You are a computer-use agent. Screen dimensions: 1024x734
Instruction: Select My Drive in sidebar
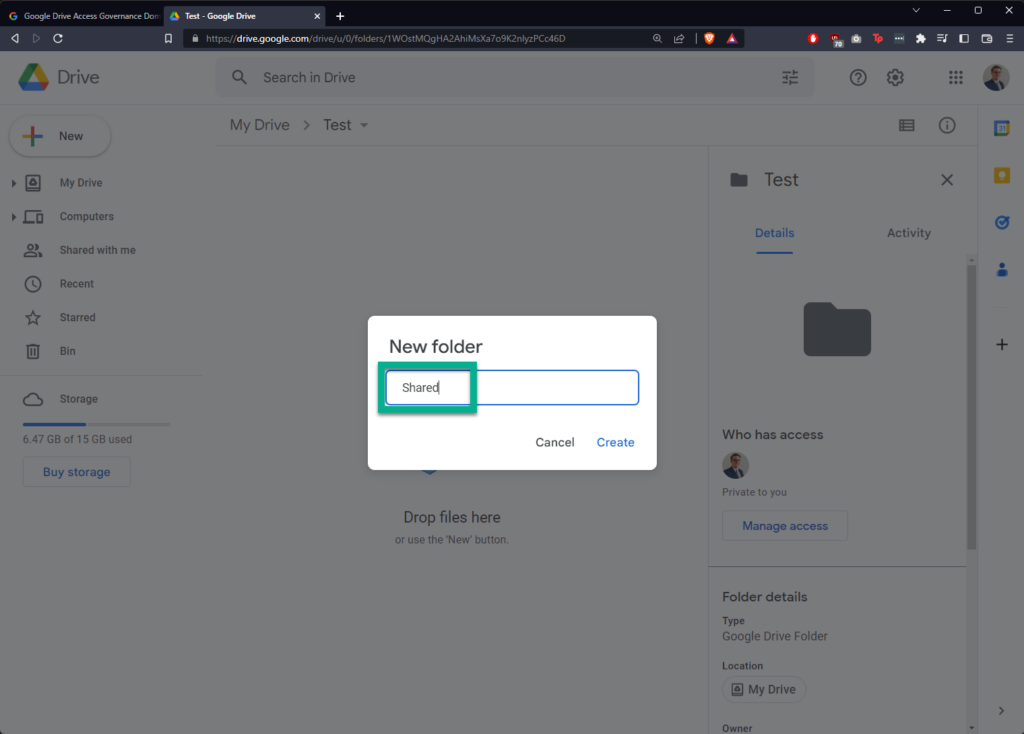coord(81,183)
